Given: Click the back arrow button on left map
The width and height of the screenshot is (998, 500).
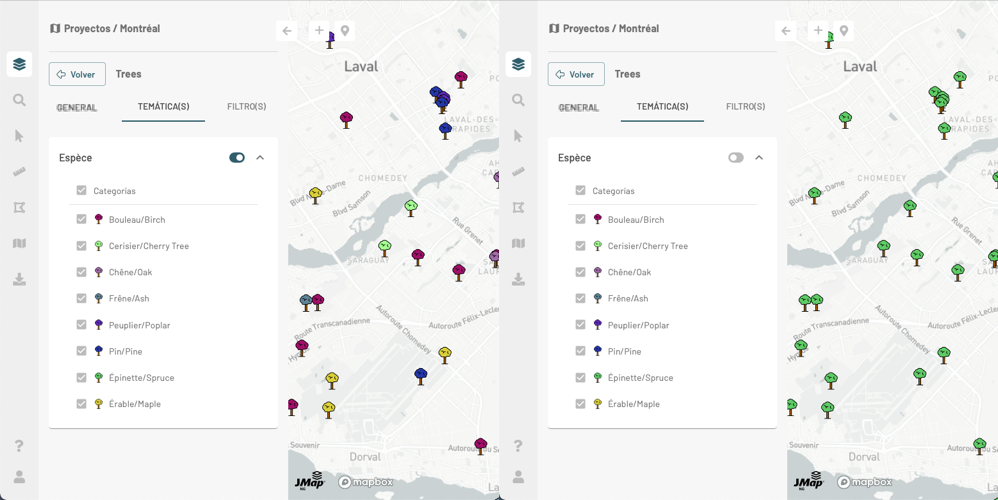Looking at the screenshot, I should tap(287, 31).
